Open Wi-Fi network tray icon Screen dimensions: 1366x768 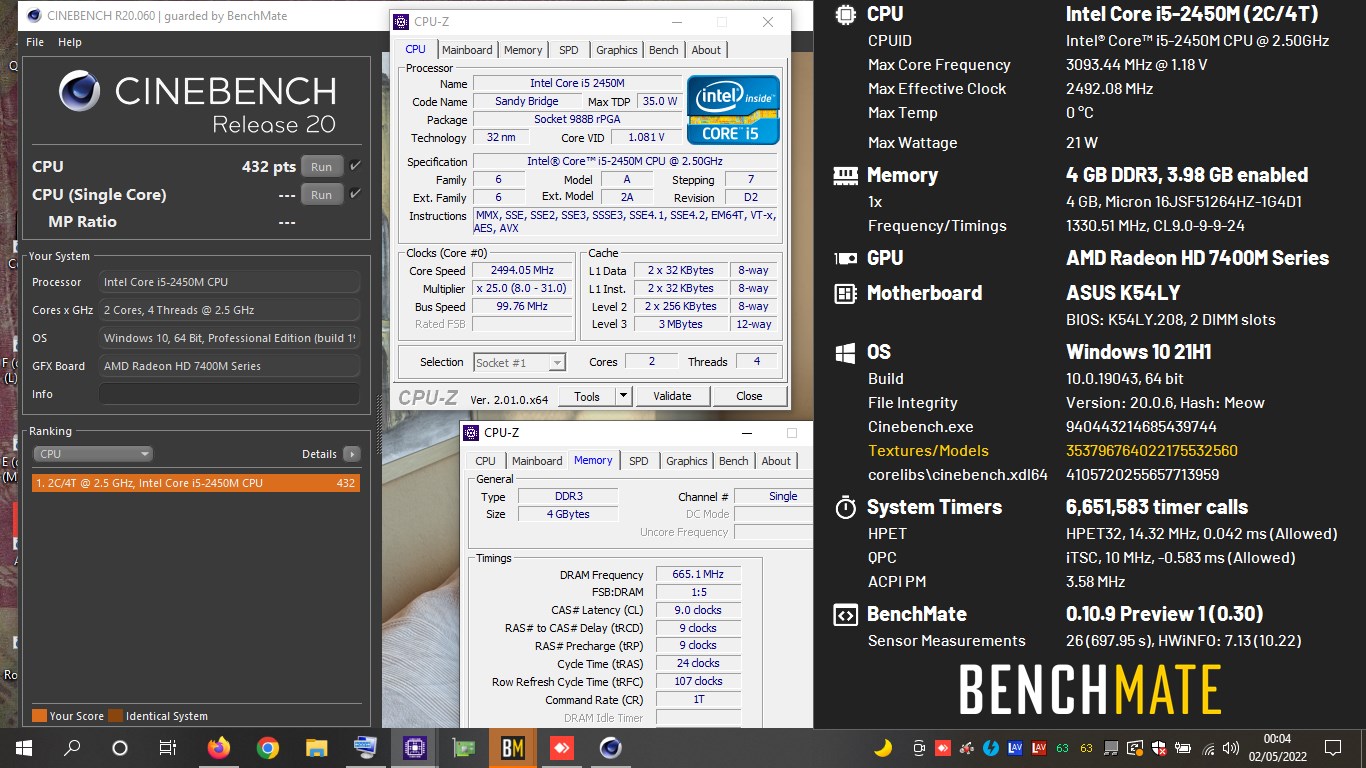1208,747
